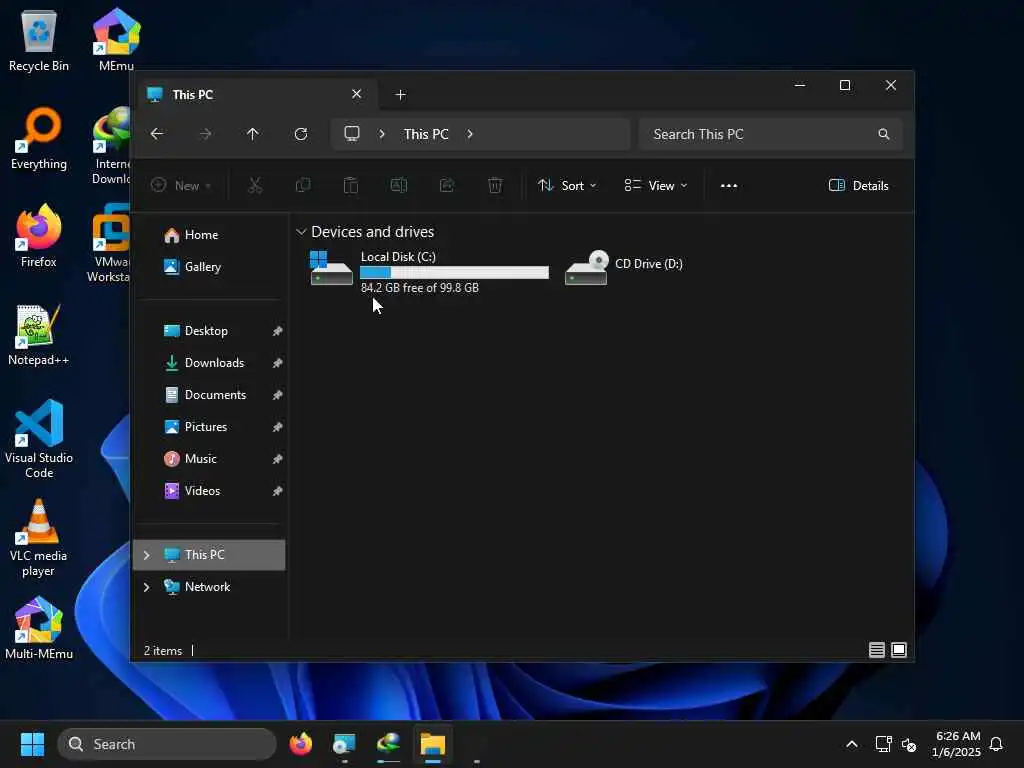Image resolution: width=1024 pixels, height=768 pixels.
Task: Select Visual Studio Code desktop shortcut
Action: [39, 439]
